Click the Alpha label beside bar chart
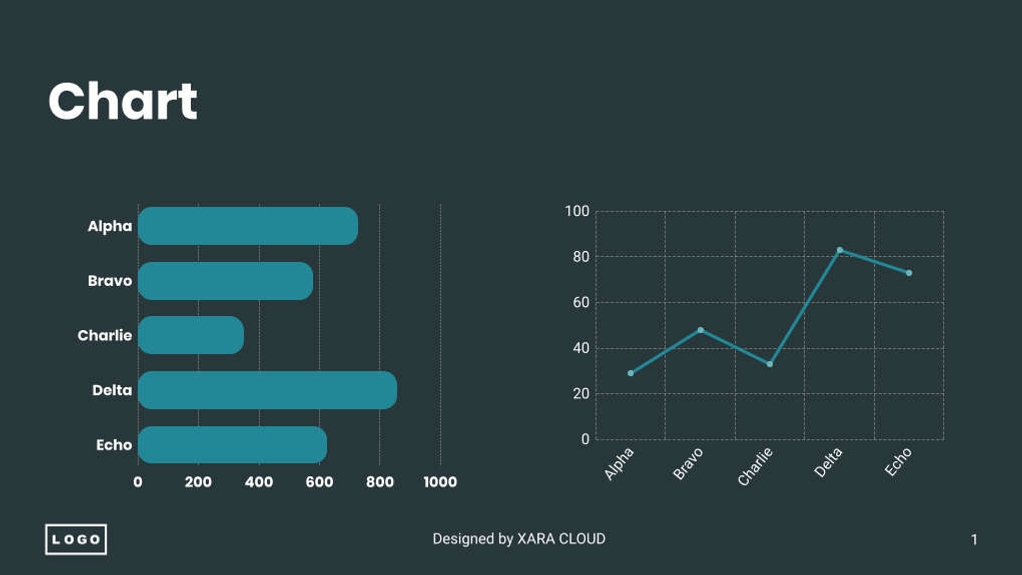Screen dimensions: 1022x575 point(110,226)
